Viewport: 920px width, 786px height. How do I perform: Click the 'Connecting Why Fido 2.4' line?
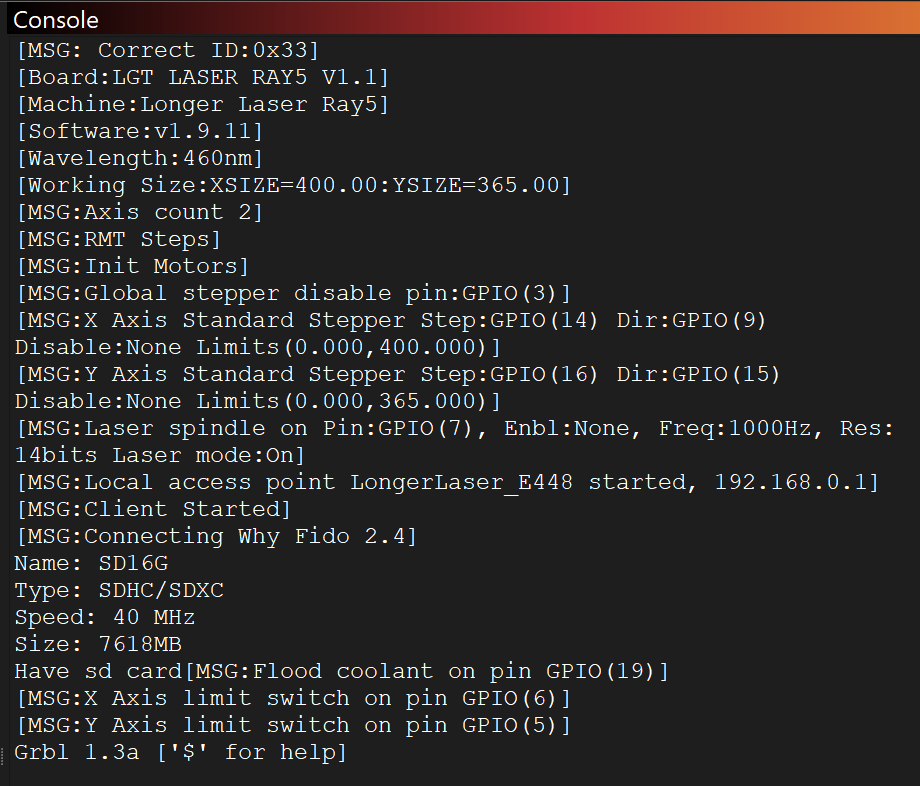216,536
